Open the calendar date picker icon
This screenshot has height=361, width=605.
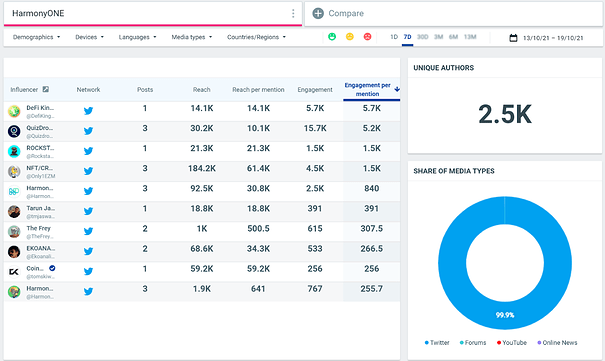coord(513,38)
